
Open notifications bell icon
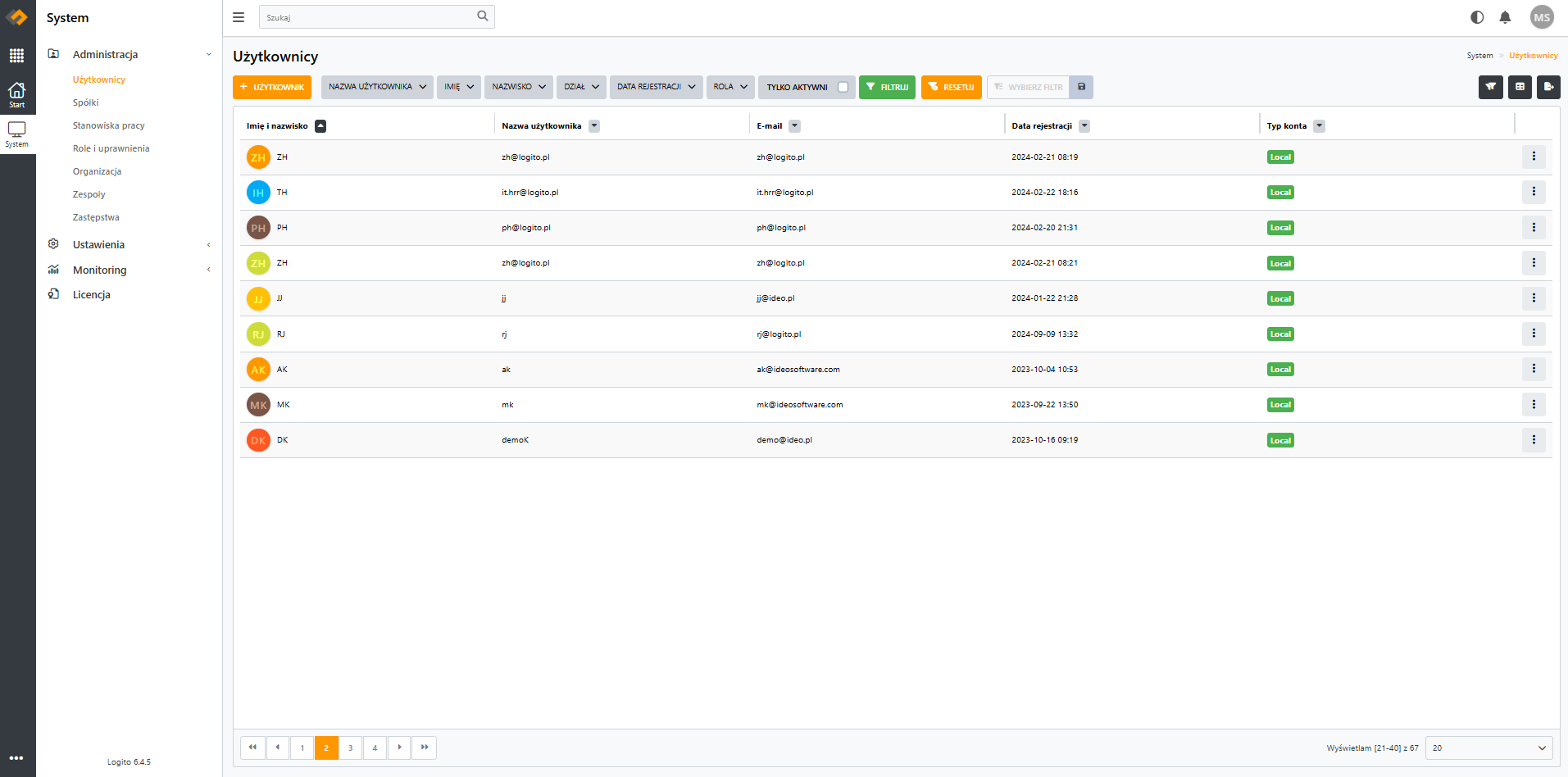[x=1505, y=17]
